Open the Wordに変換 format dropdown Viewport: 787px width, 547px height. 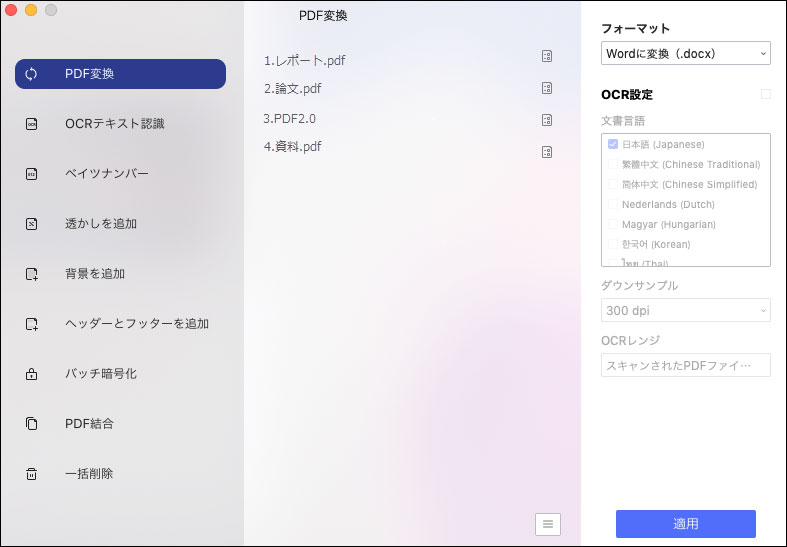(x=686, y=53)
